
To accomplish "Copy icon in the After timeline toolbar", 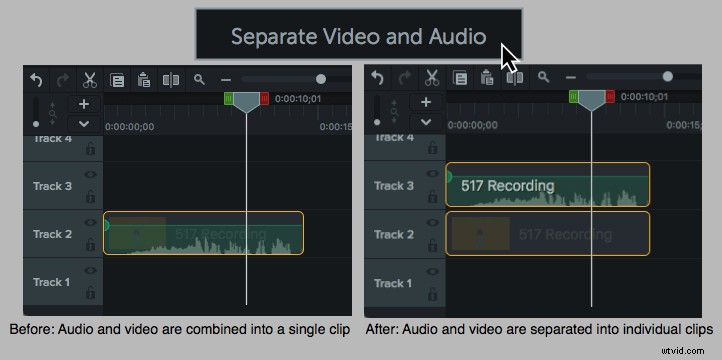I will point(460,78).
